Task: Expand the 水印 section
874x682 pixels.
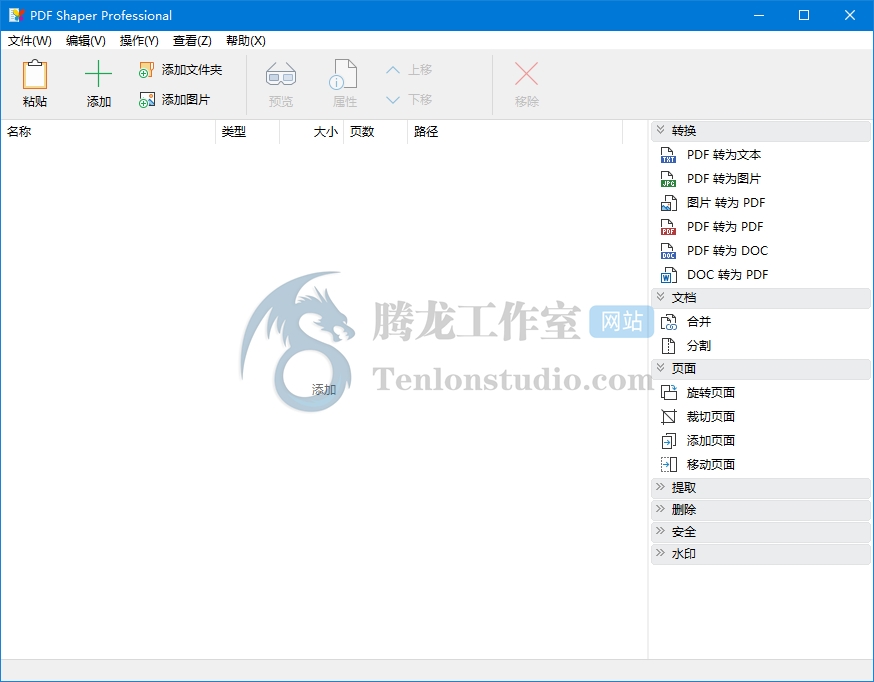Action: [760, 554]
